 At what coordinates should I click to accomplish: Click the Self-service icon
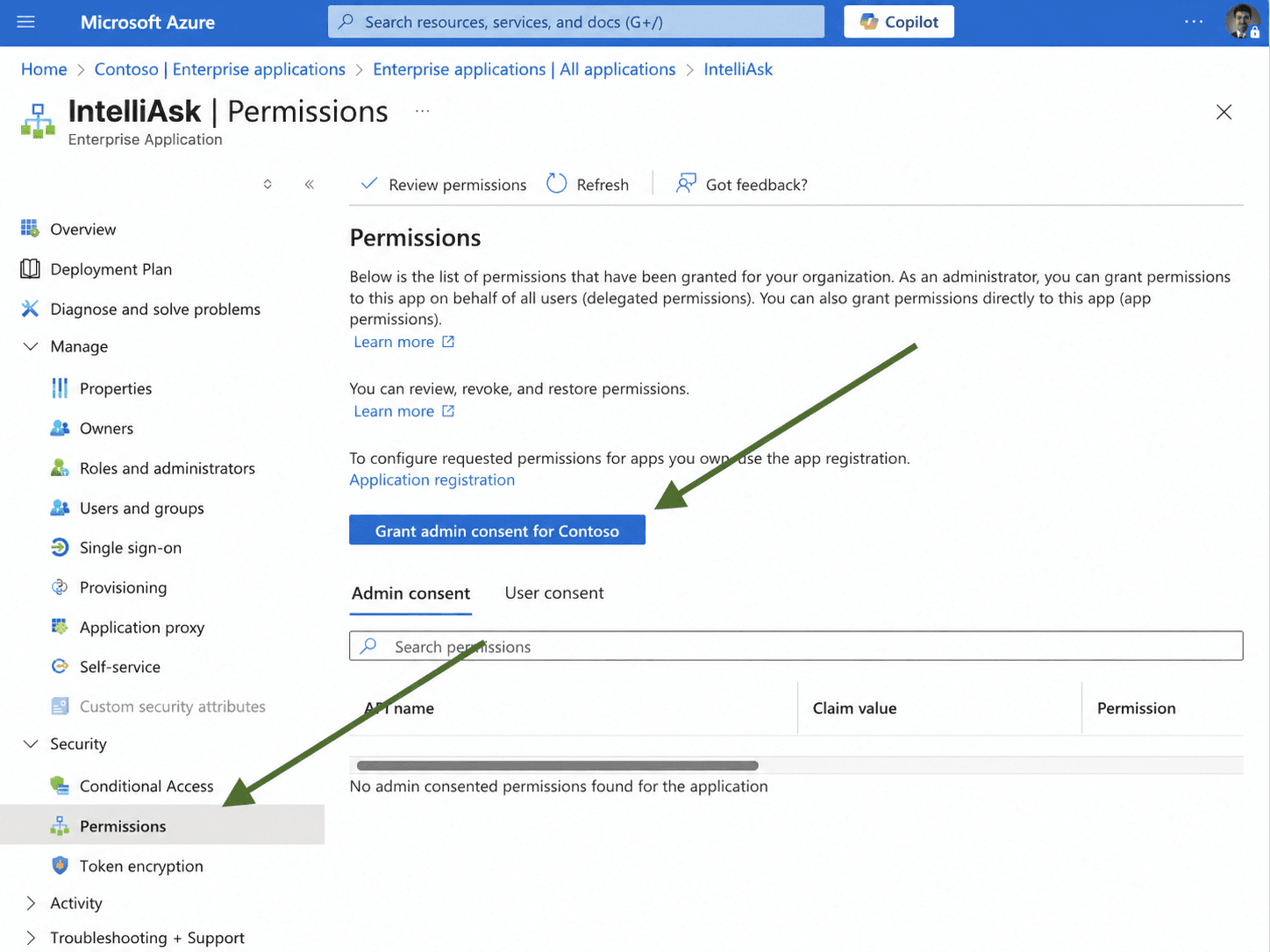[x=60, y=666]
